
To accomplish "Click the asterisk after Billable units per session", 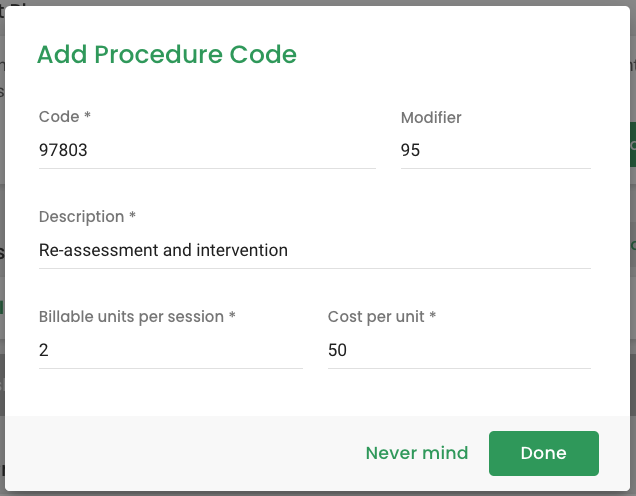I will tap(232, 315).
